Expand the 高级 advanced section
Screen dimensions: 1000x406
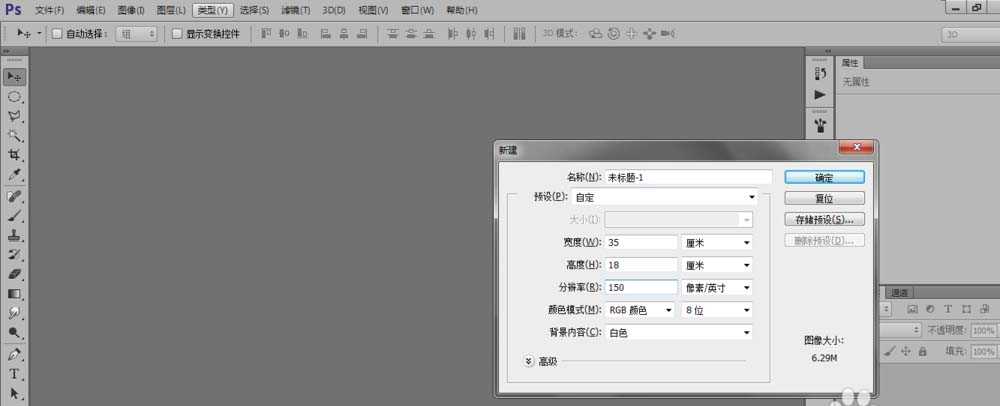[x=529, y=361]
